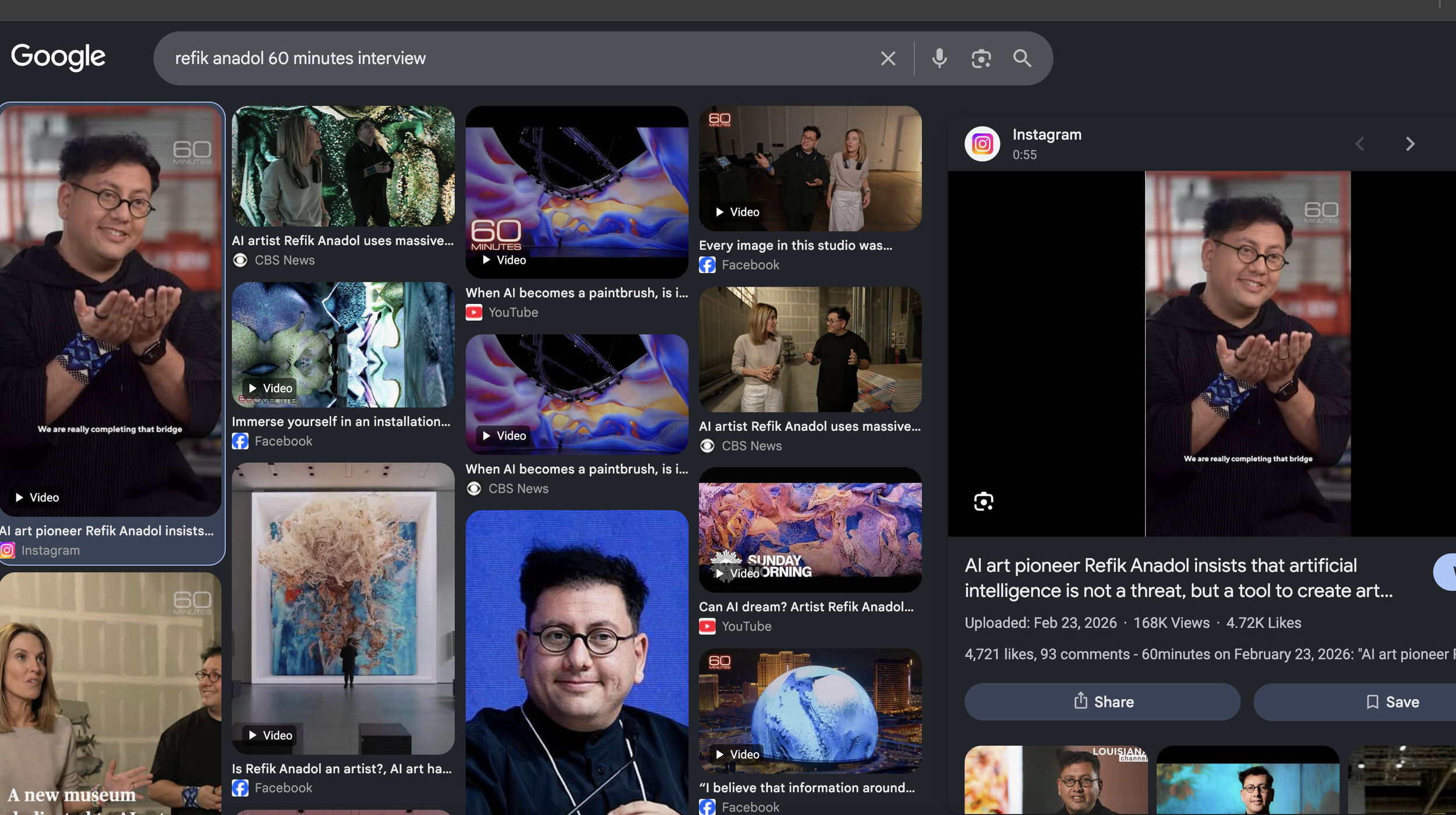Image resolution: width=1456 pixels, height=815 pixels.
Task: Click the '4,721 likes, 93 comments' description text
Action: click(1210, 654)
